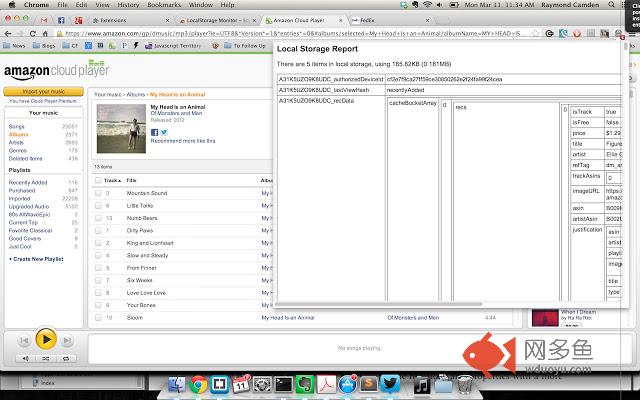Open Finder from the dock
The height and width of the screenshot is (400, 640).
(x=177, y=384)
